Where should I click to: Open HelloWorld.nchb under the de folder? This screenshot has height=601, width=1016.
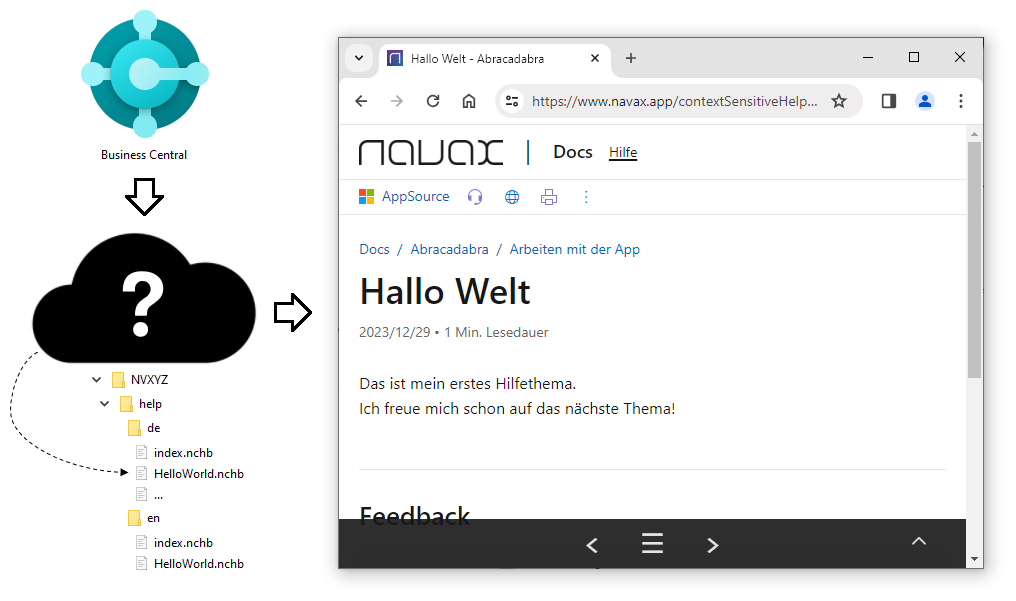(190, 474)
